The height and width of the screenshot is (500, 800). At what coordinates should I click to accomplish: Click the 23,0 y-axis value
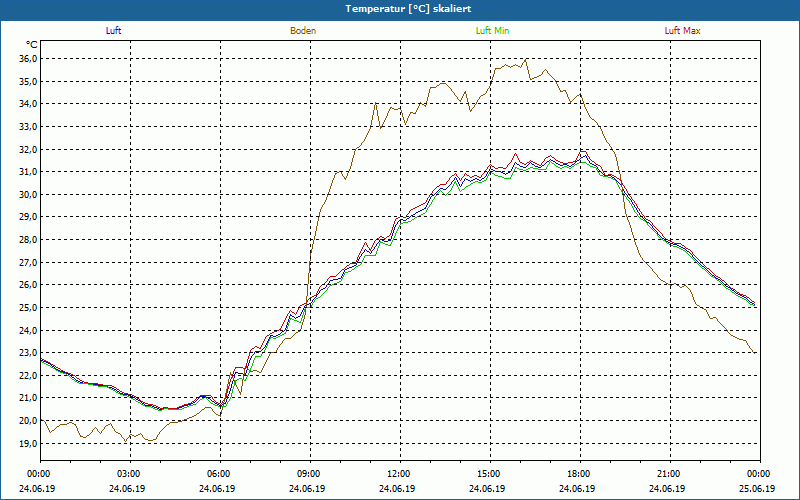click(x=28, y=353)
